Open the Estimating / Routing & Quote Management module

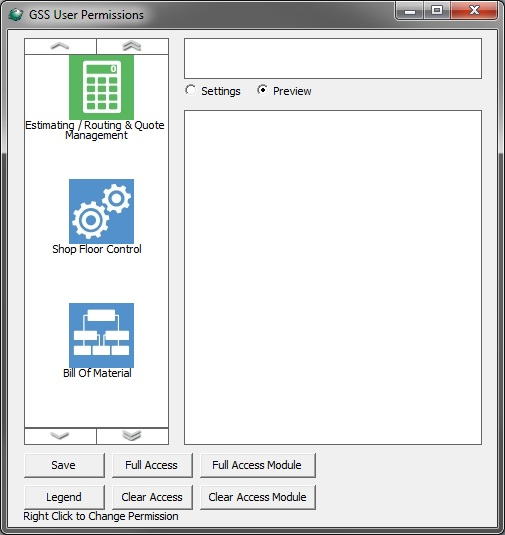101,87
